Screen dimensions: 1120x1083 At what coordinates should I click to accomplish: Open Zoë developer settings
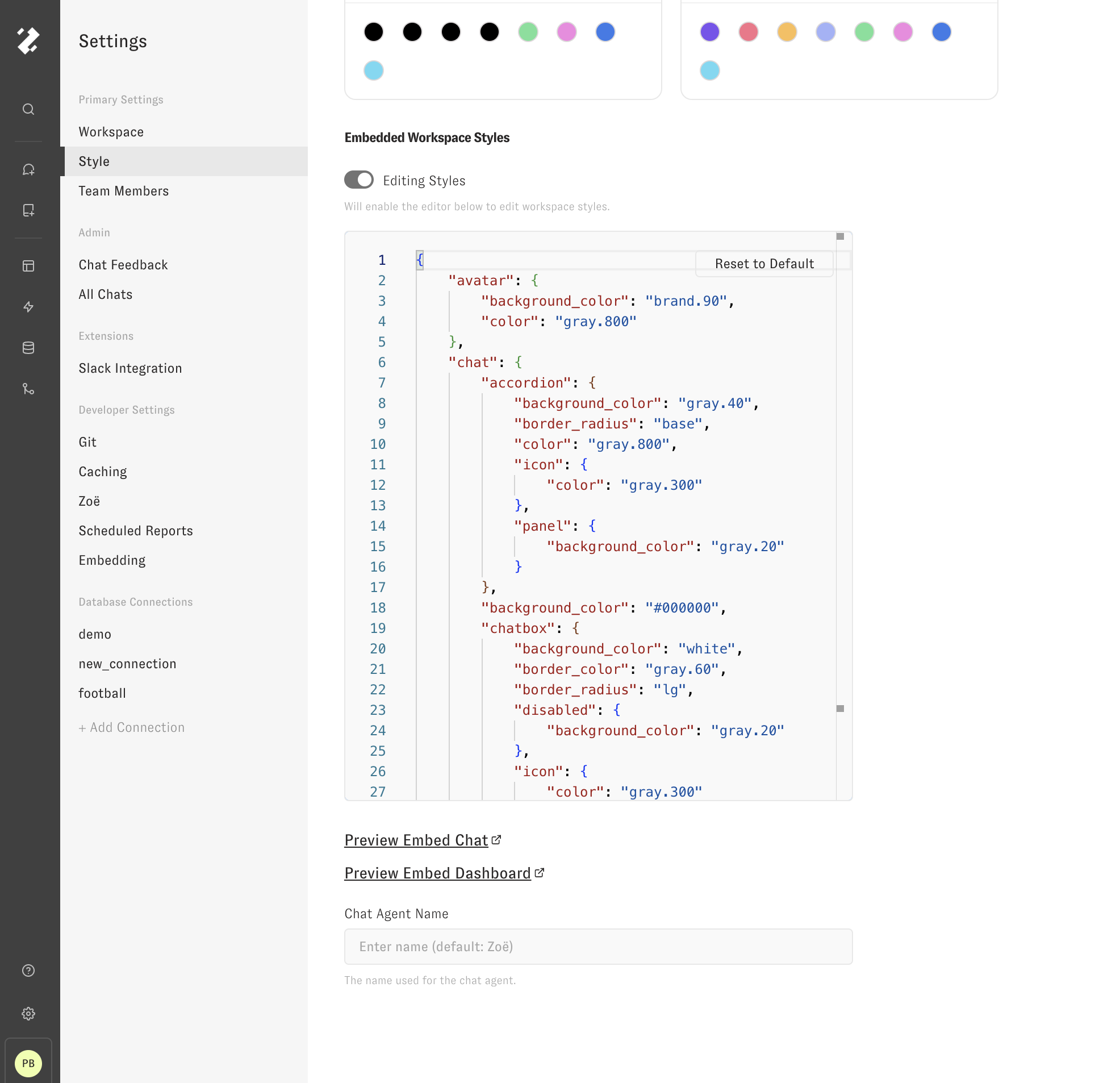pos(184,502)
